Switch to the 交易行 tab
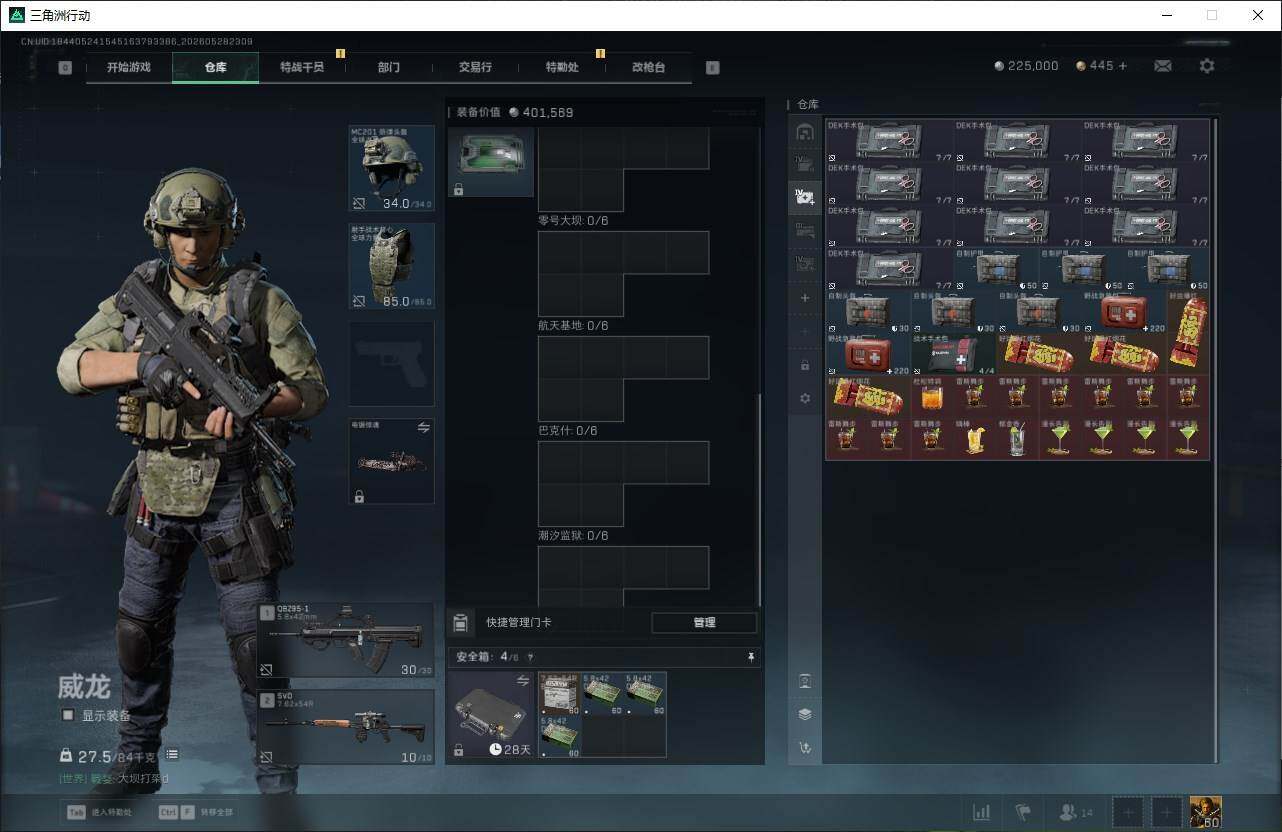Image resolution: width=1282 pixels, height=832 pixels. click(475, 67)
